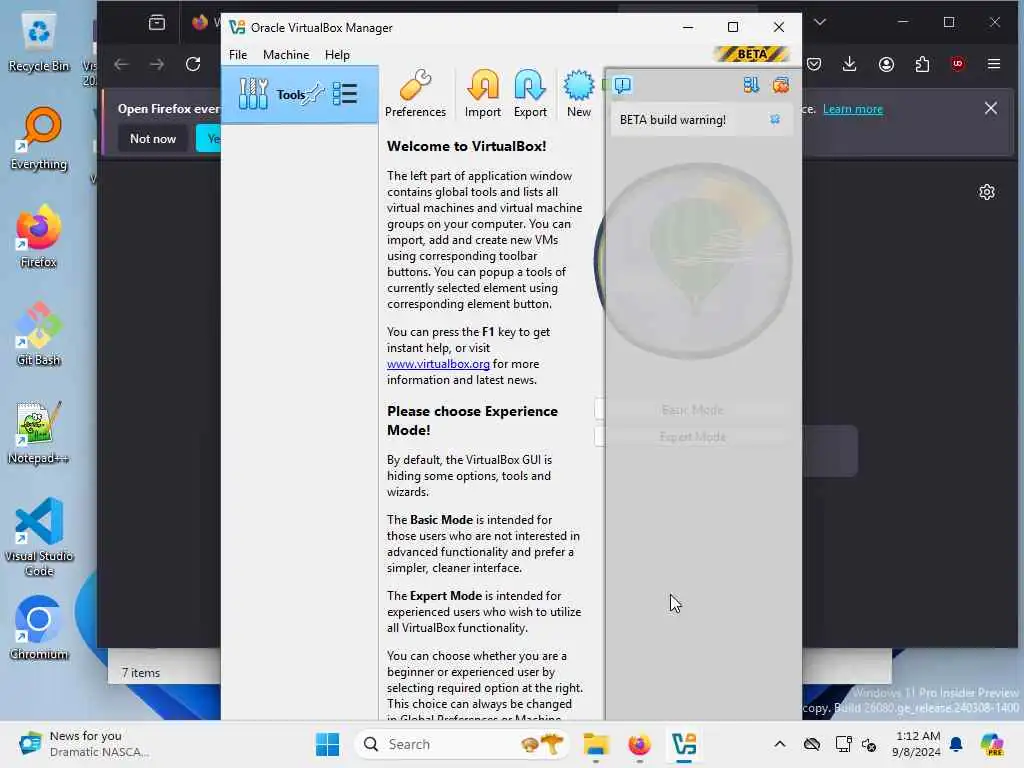Open notification bell in taskbar
Screen dimensions: 1024x768
pyautogui.click(x=956, y=744)
